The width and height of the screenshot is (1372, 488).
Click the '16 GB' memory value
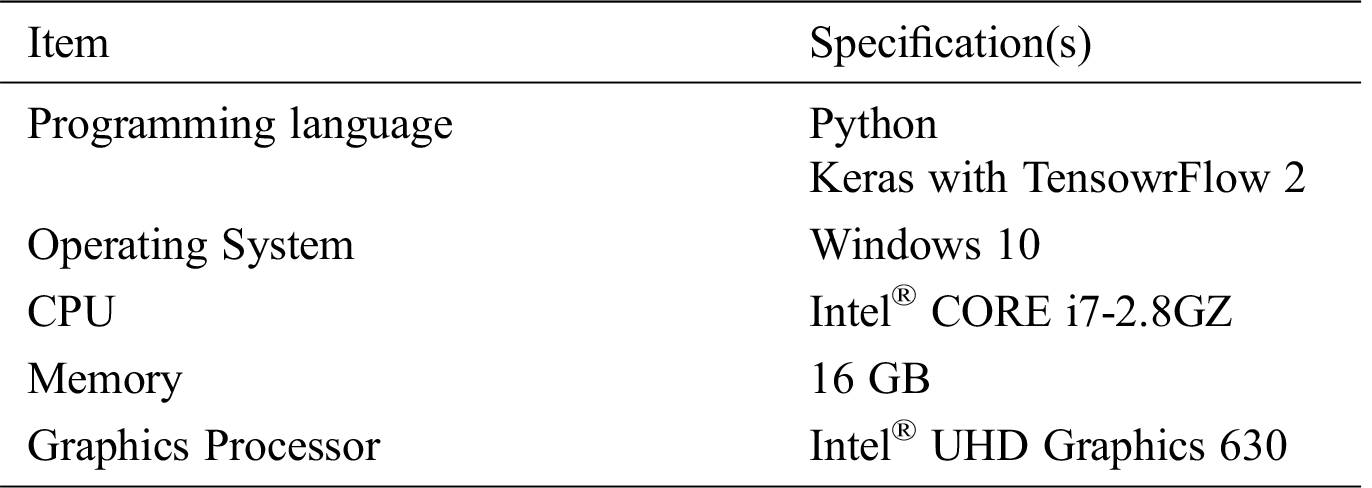pos(871,379)
